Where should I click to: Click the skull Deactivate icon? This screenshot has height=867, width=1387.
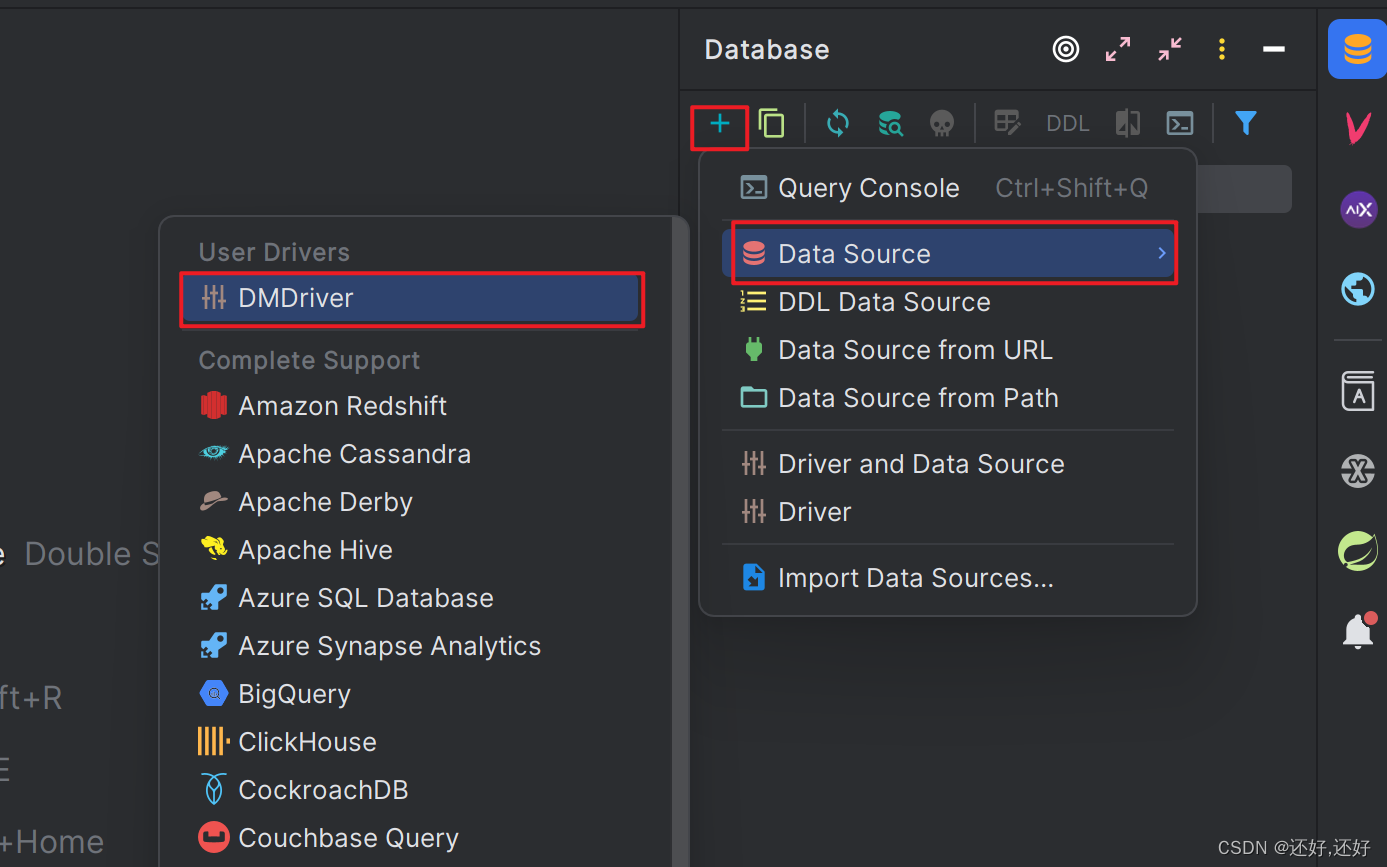pyautogui.click(x=942, y=124)
